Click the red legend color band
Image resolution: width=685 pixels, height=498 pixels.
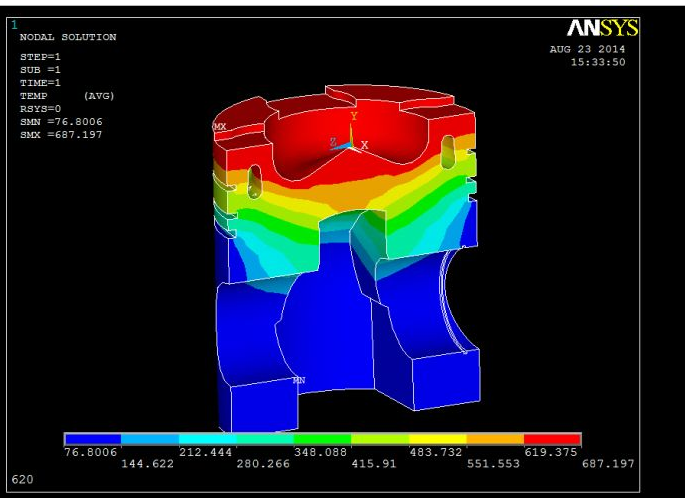pos(552,439)
